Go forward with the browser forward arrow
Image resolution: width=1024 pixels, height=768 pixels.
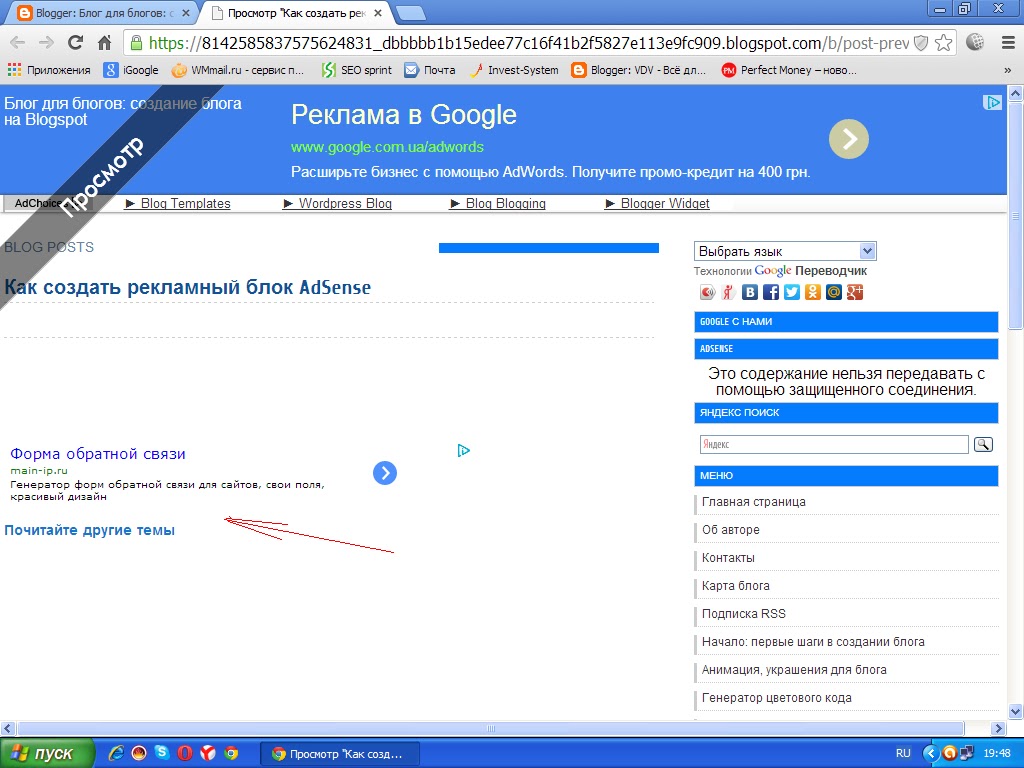[46, 43]
